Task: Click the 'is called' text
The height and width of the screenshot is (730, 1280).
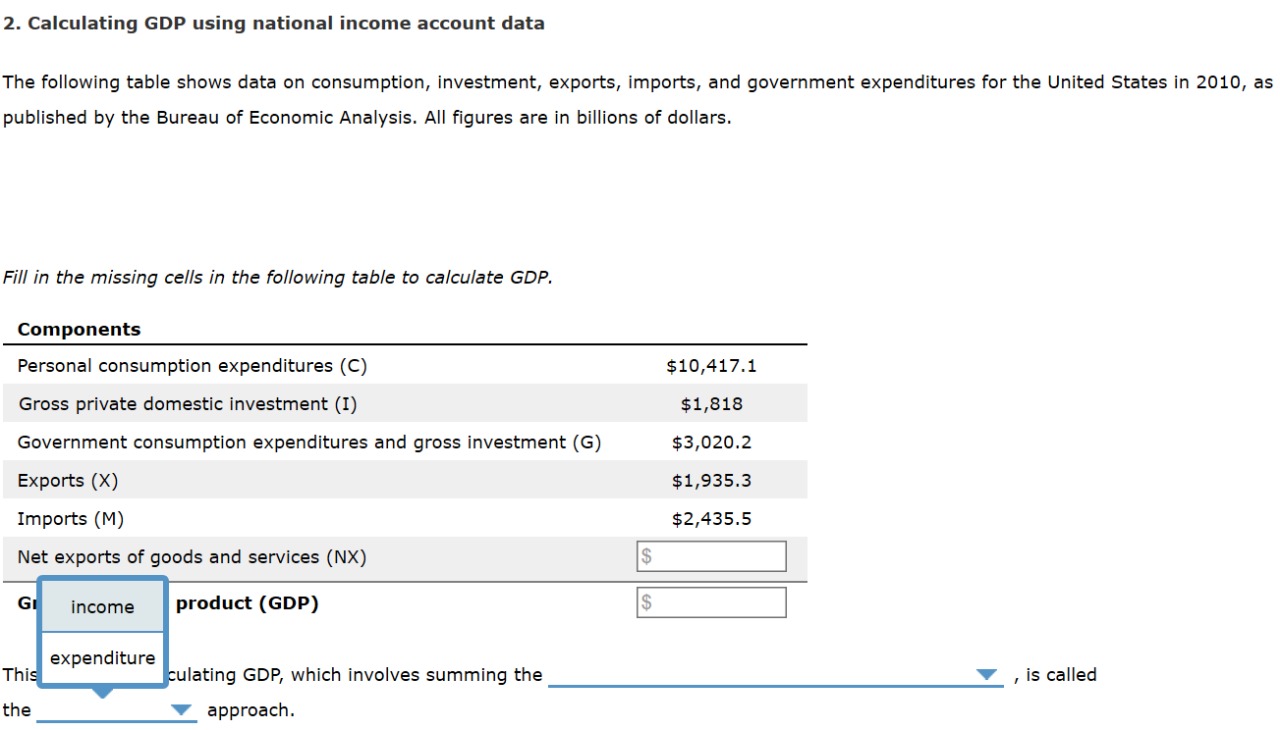Action: coord(1061,675)
